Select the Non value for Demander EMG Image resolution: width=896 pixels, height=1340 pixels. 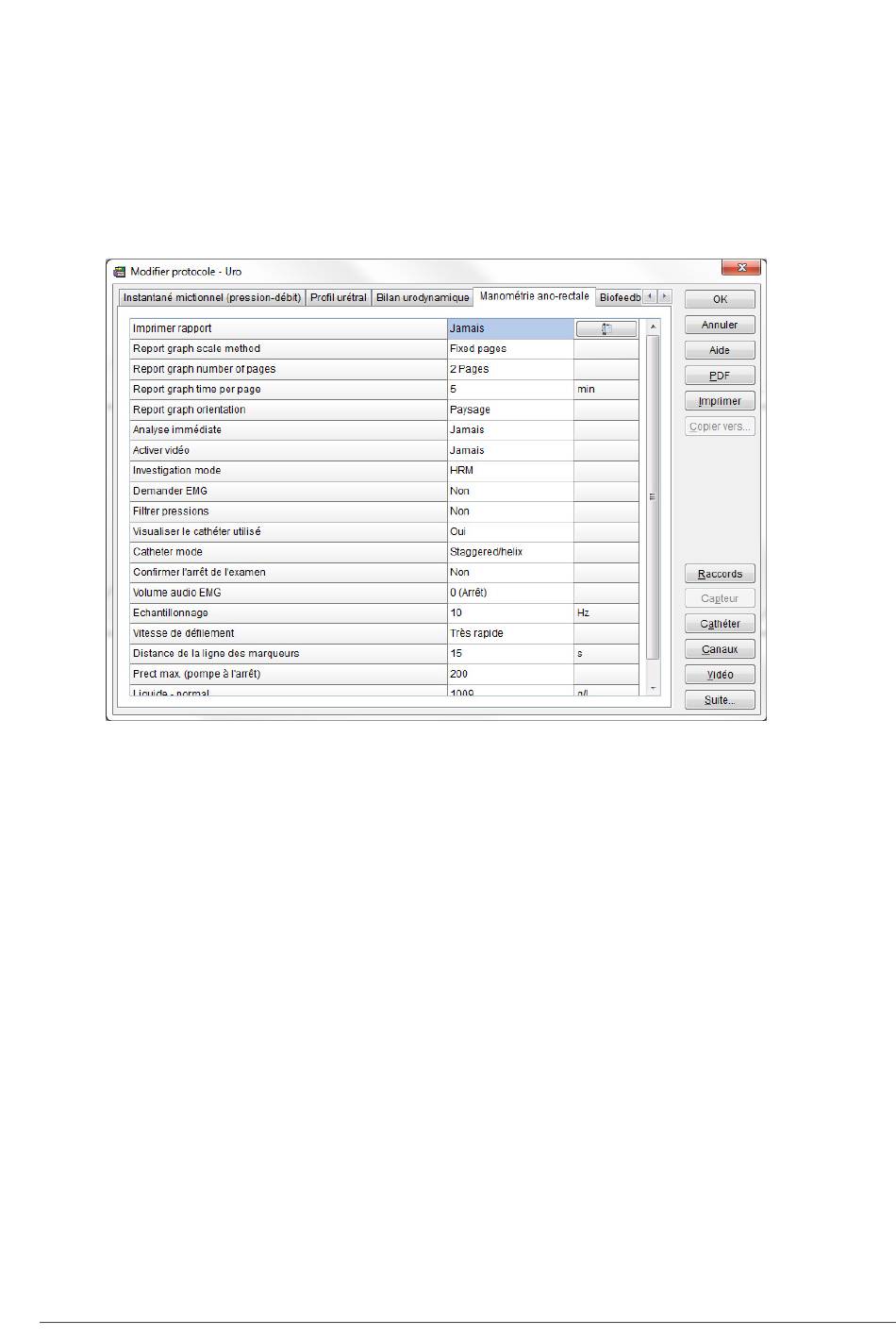[x=510, y=491]
